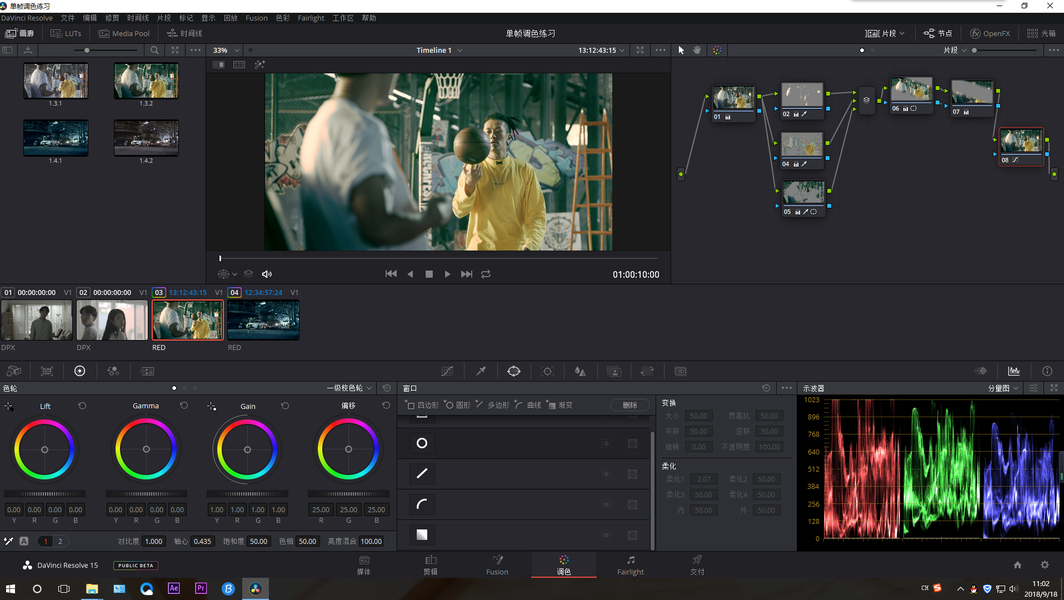
Task: Open the timecode 13:12:43:15 dropdown
Action: click(x=602, y=50)
